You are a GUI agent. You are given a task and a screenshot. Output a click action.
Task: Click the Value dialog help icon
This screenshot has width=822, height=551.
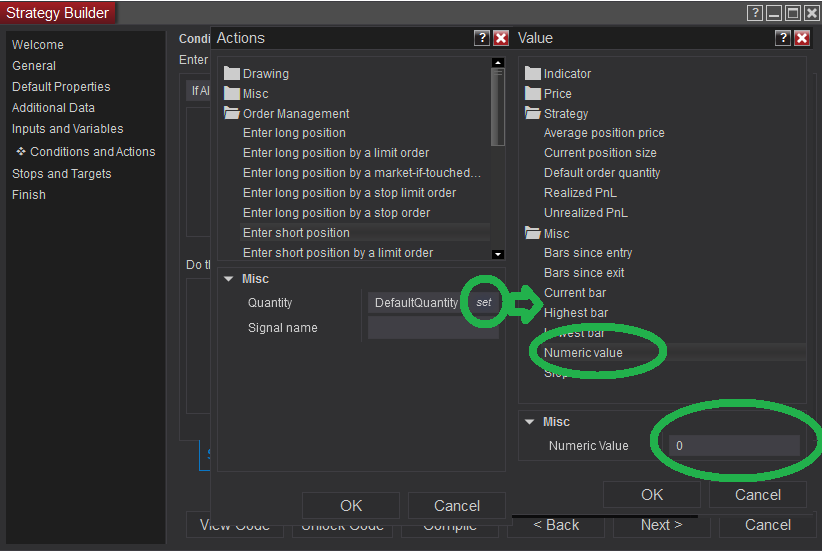[x=783, y=38]
